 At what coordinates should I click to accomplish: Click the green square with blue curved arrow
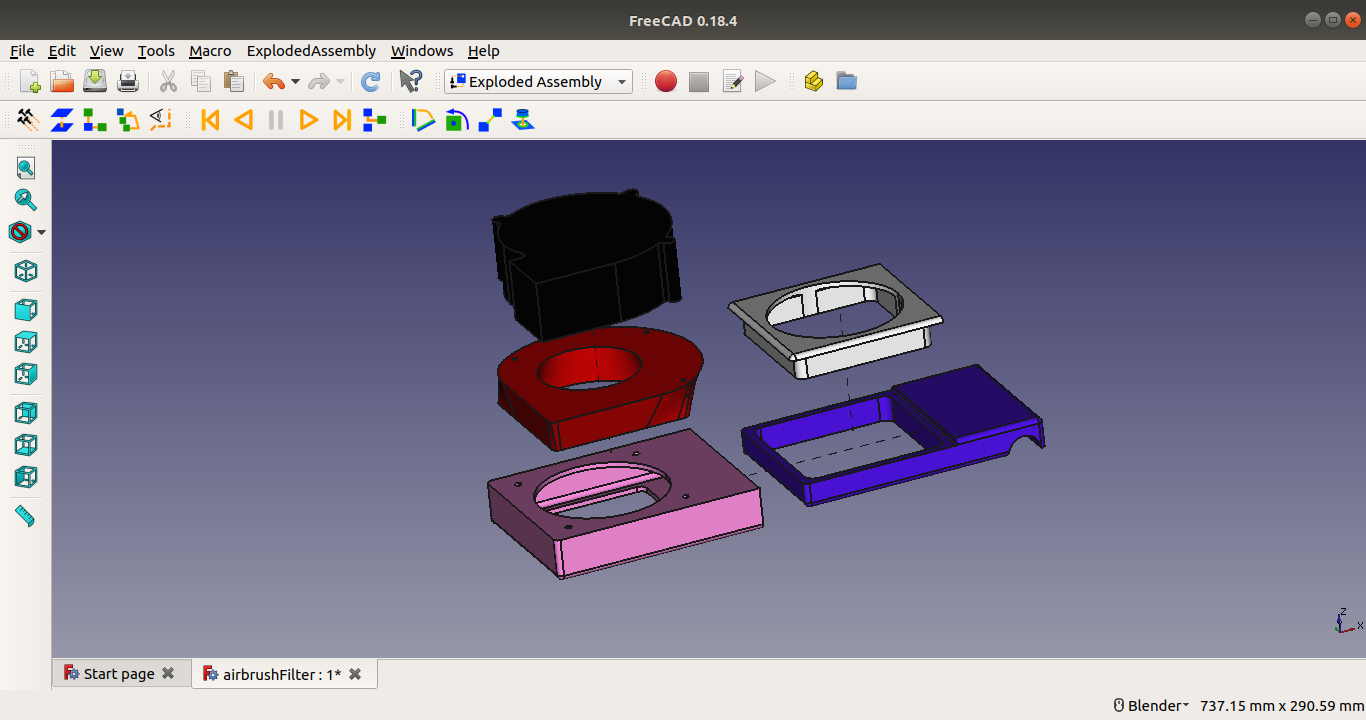point(457,120)
